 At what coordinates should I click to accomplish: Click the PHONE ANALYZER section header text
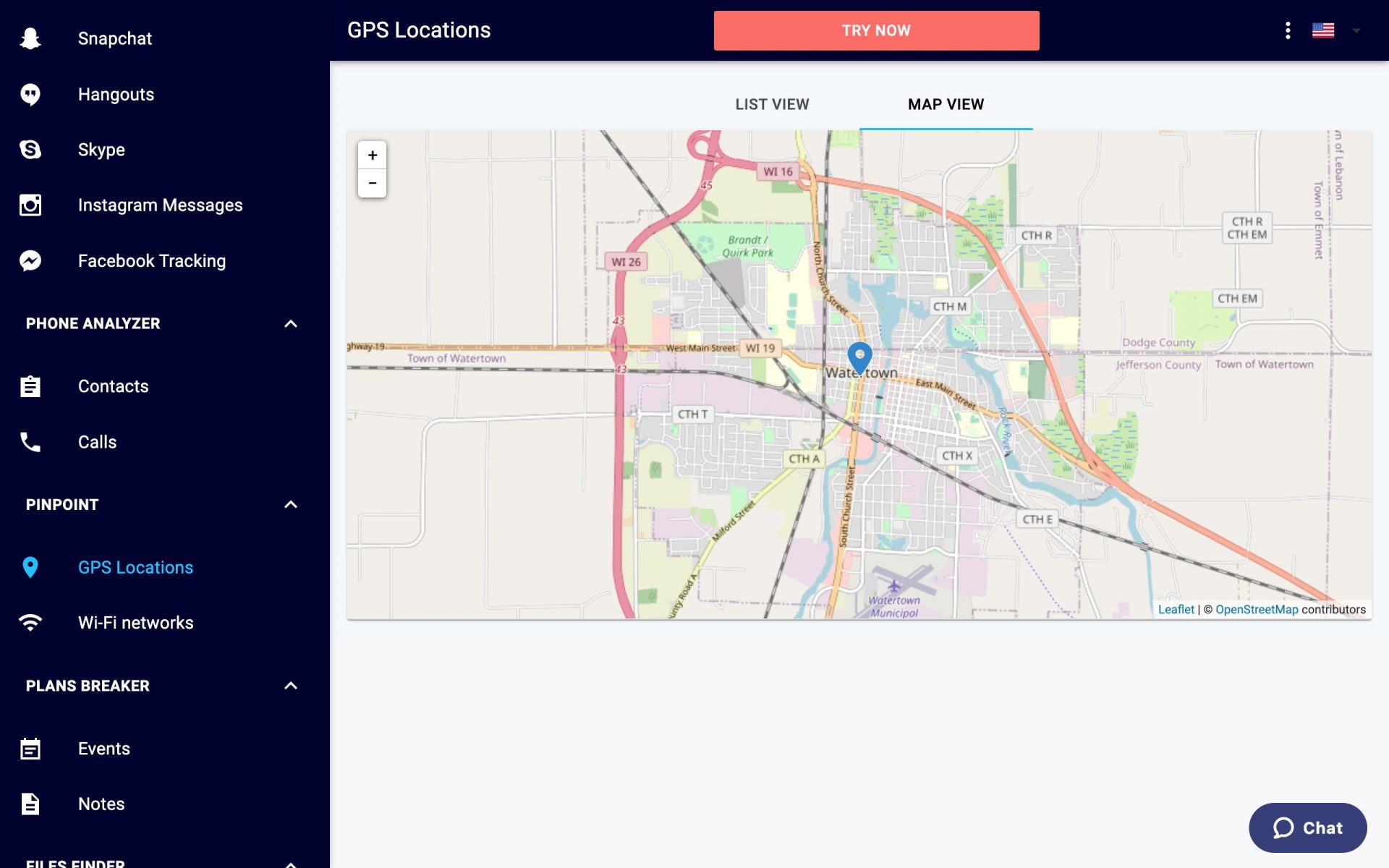pyautogui.click(x=93, y=323)
